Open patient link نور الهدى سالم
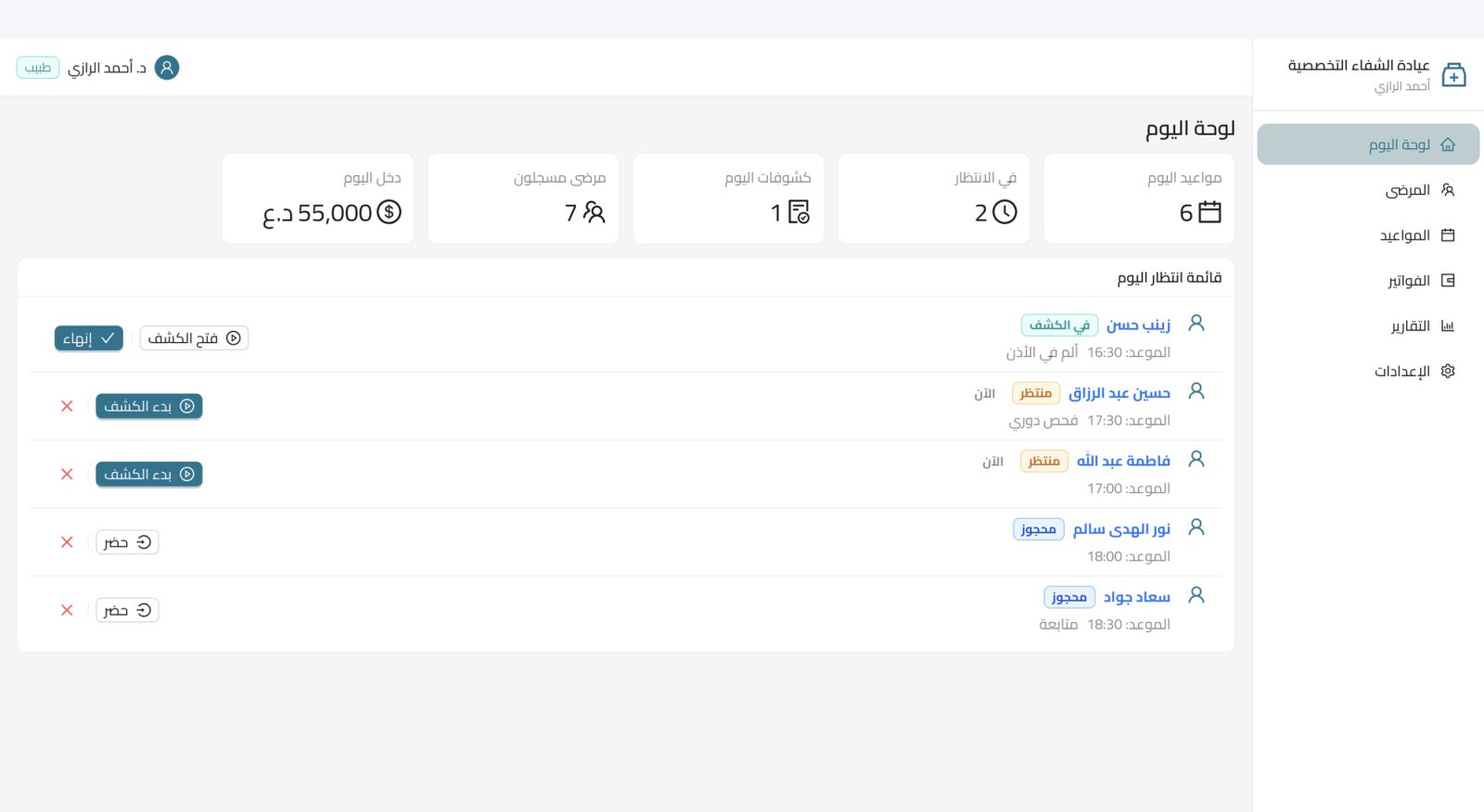Screen dimensions: 1484x812 point(1121,529)
